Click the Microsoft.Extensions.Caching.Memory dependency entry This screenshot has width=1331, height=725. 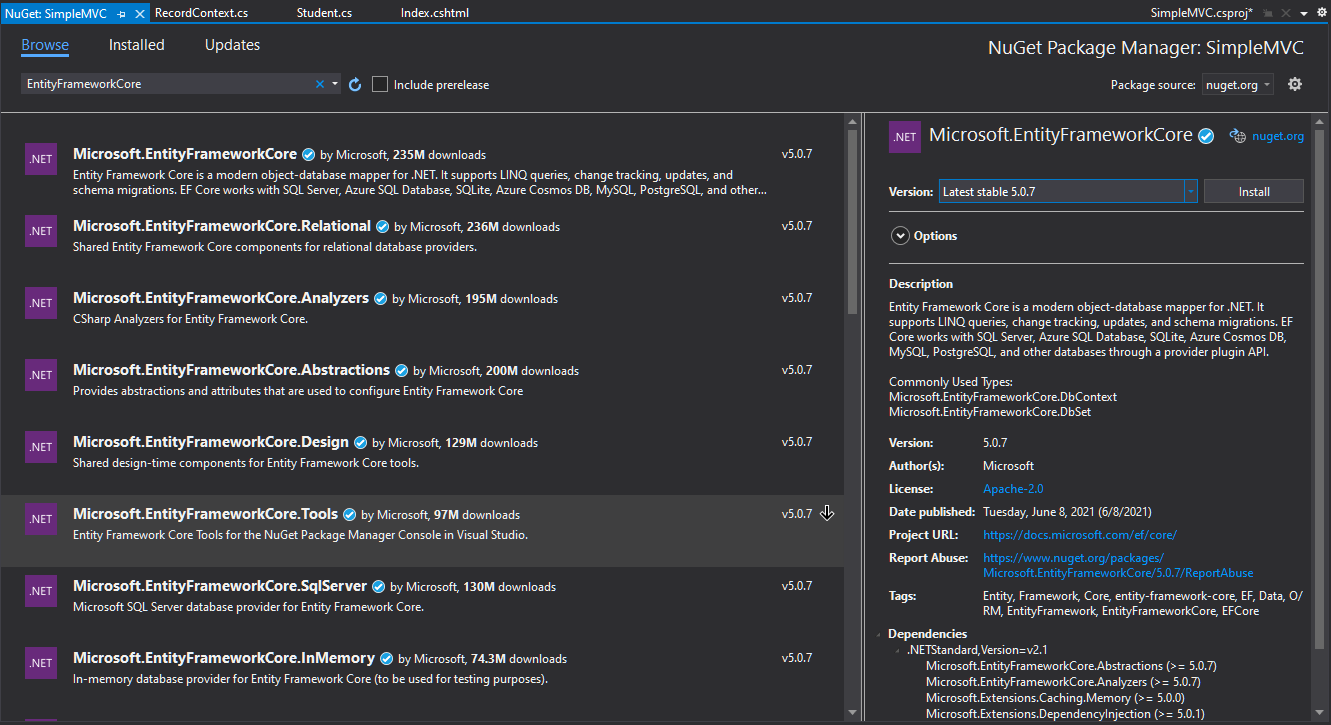(1055, 698)
